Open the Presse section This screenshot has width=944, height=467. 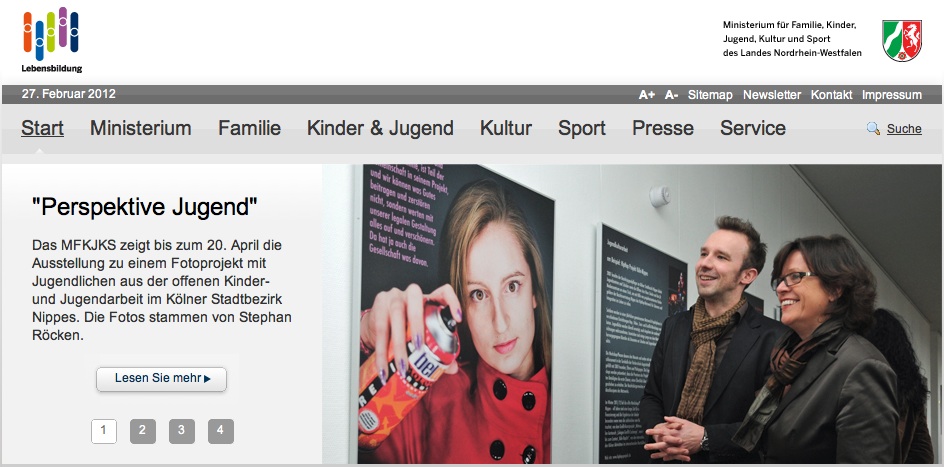(663, 128)
